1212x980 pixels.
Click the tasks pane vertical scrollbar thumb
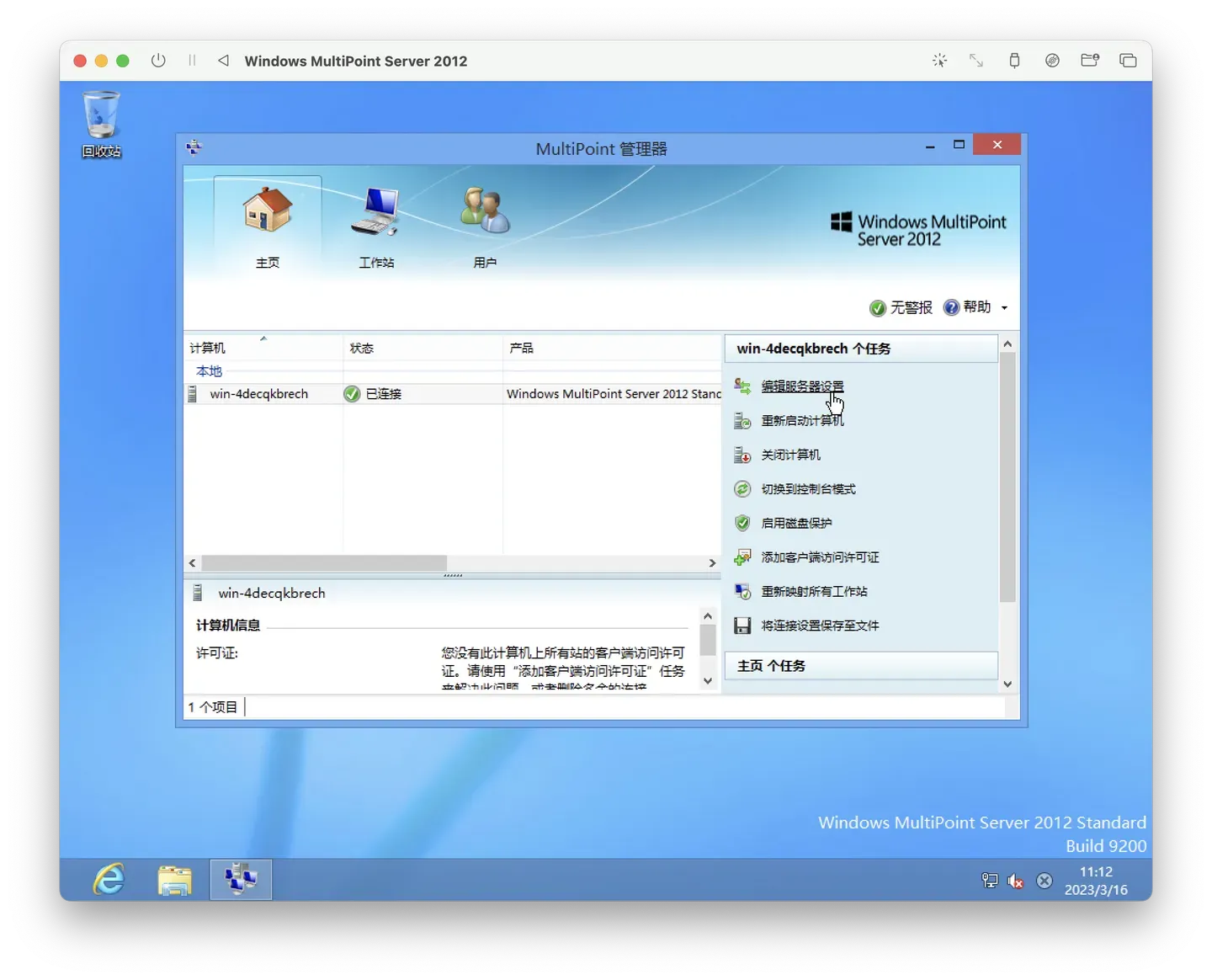[1007, 477]
